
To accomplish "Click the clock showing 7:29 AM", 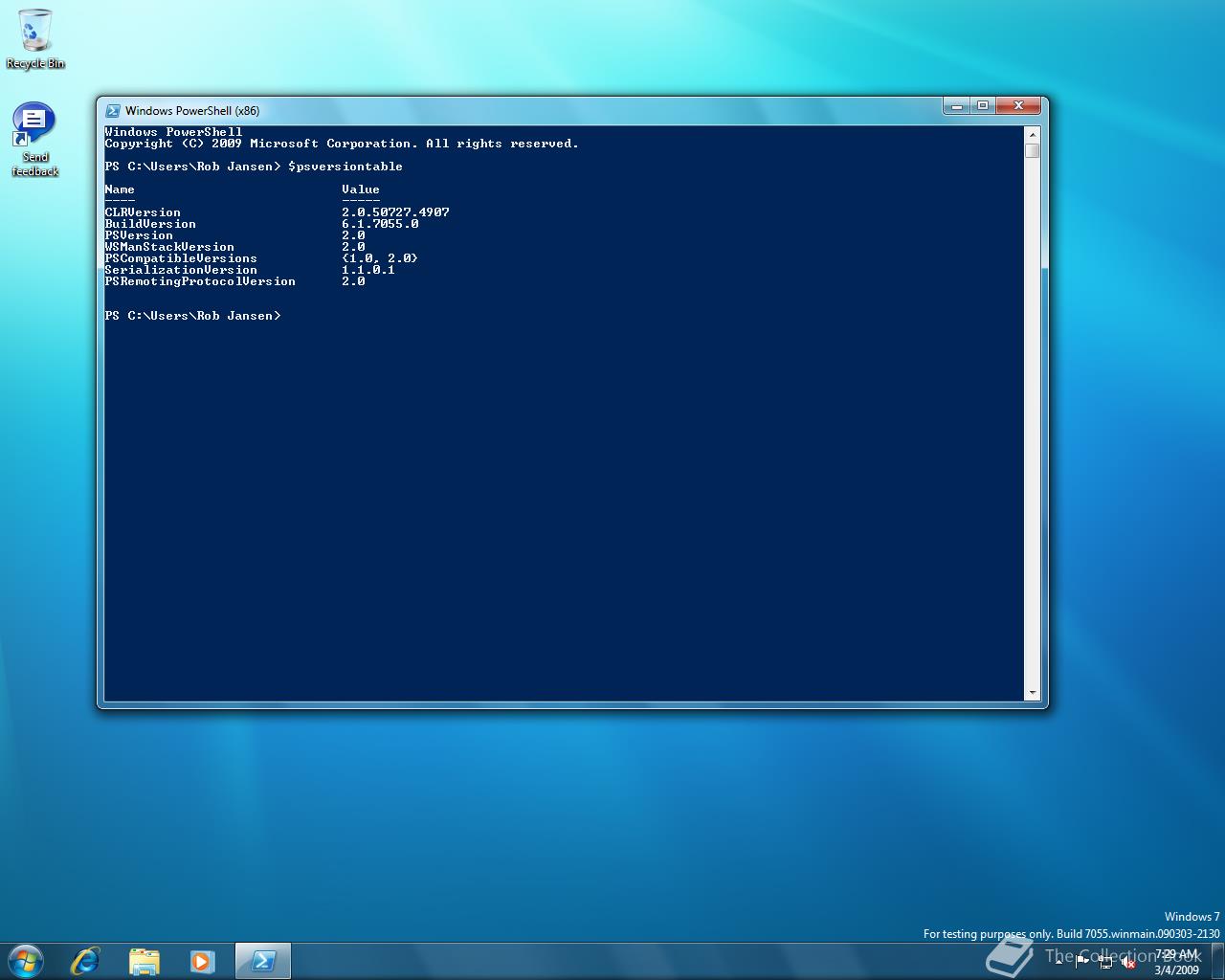I will coord(1175,962).
